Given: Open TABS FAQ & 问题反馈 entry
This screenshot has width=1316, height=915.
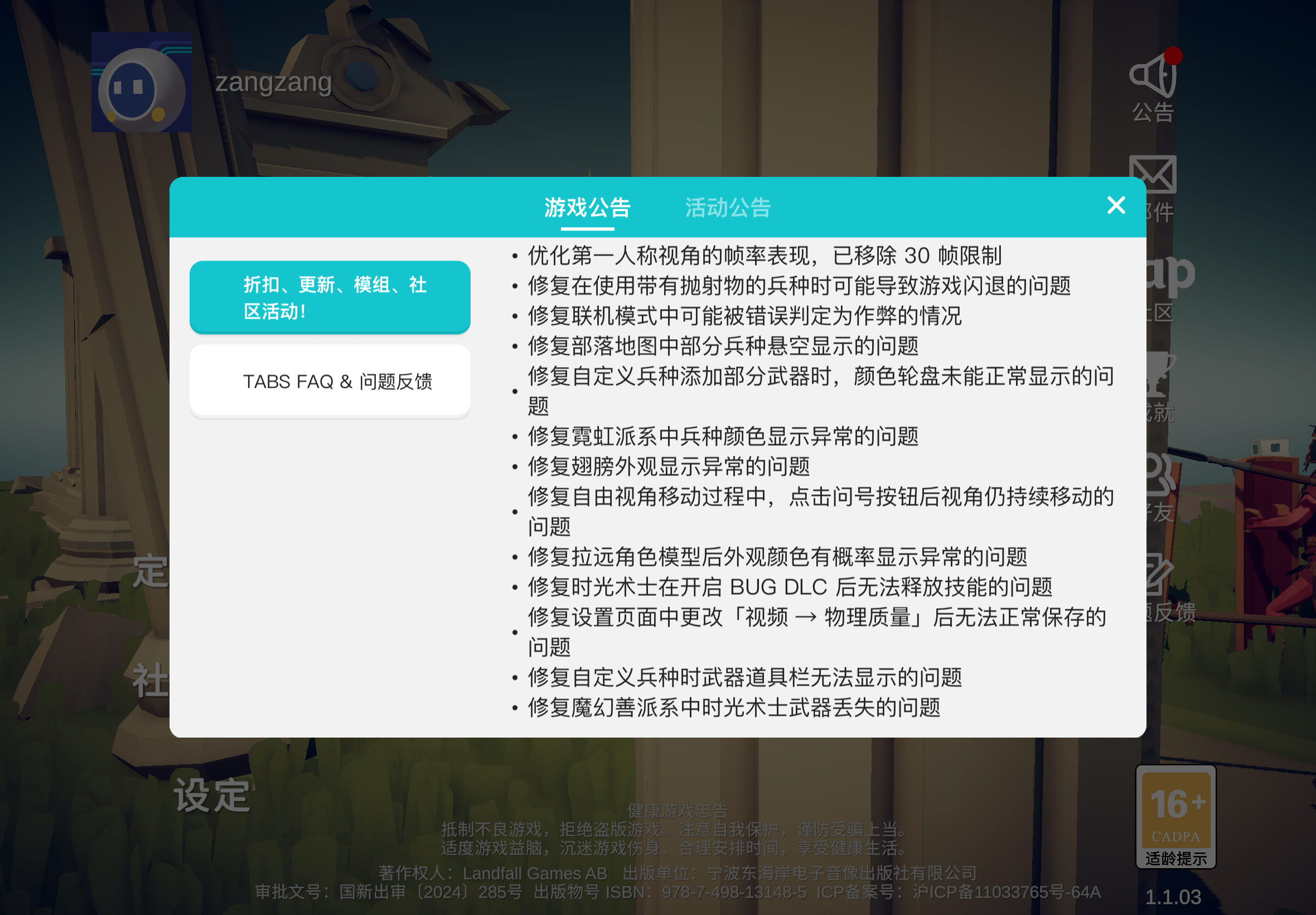Looking at the screenshot, I should click(x=330, y=381).
